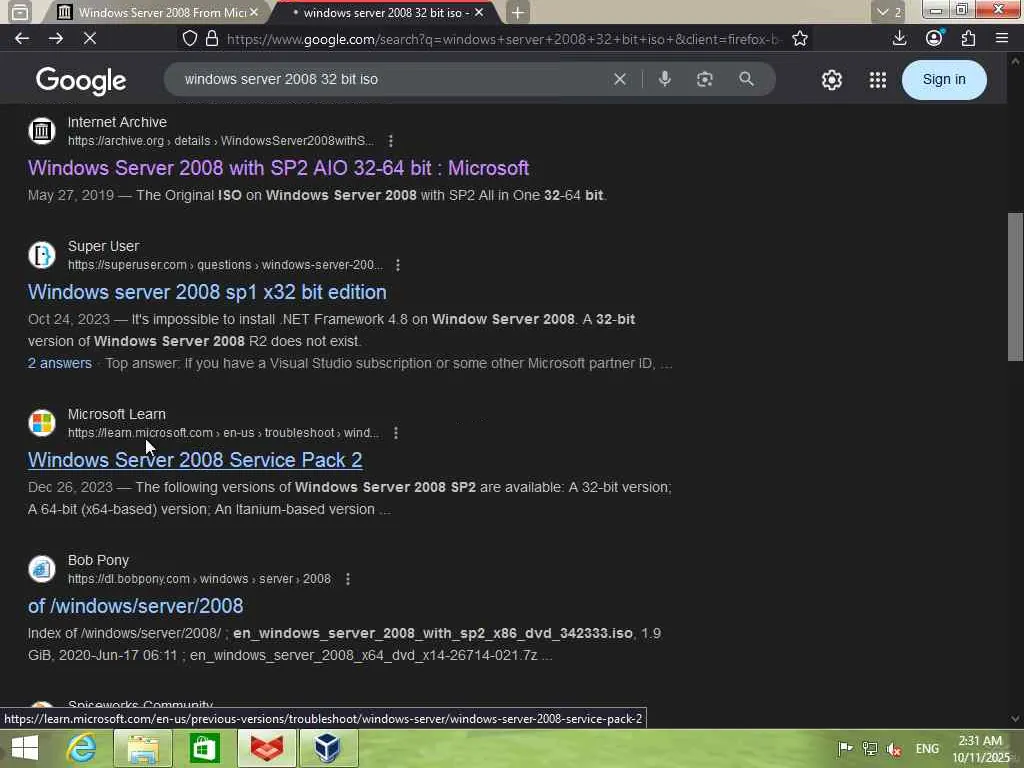The width and height of the screenshot is (1024, 768).
Task: Open a new browser tab
Action: click(x=517, y=12)
